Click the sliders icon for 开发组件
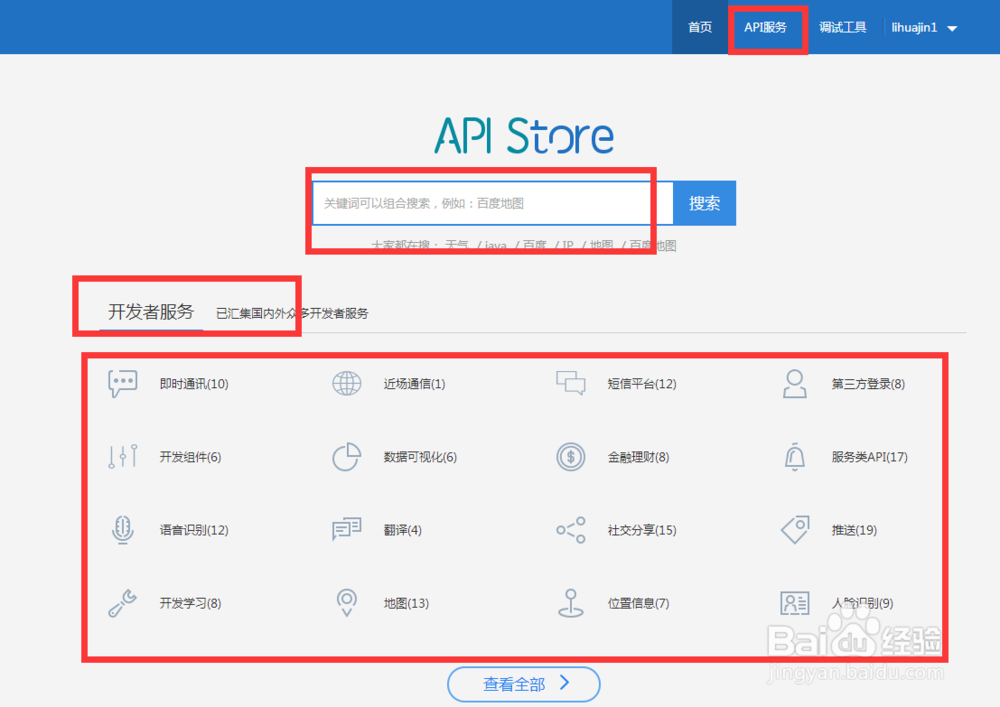The image size is (1000, 707). coord(122,456)
